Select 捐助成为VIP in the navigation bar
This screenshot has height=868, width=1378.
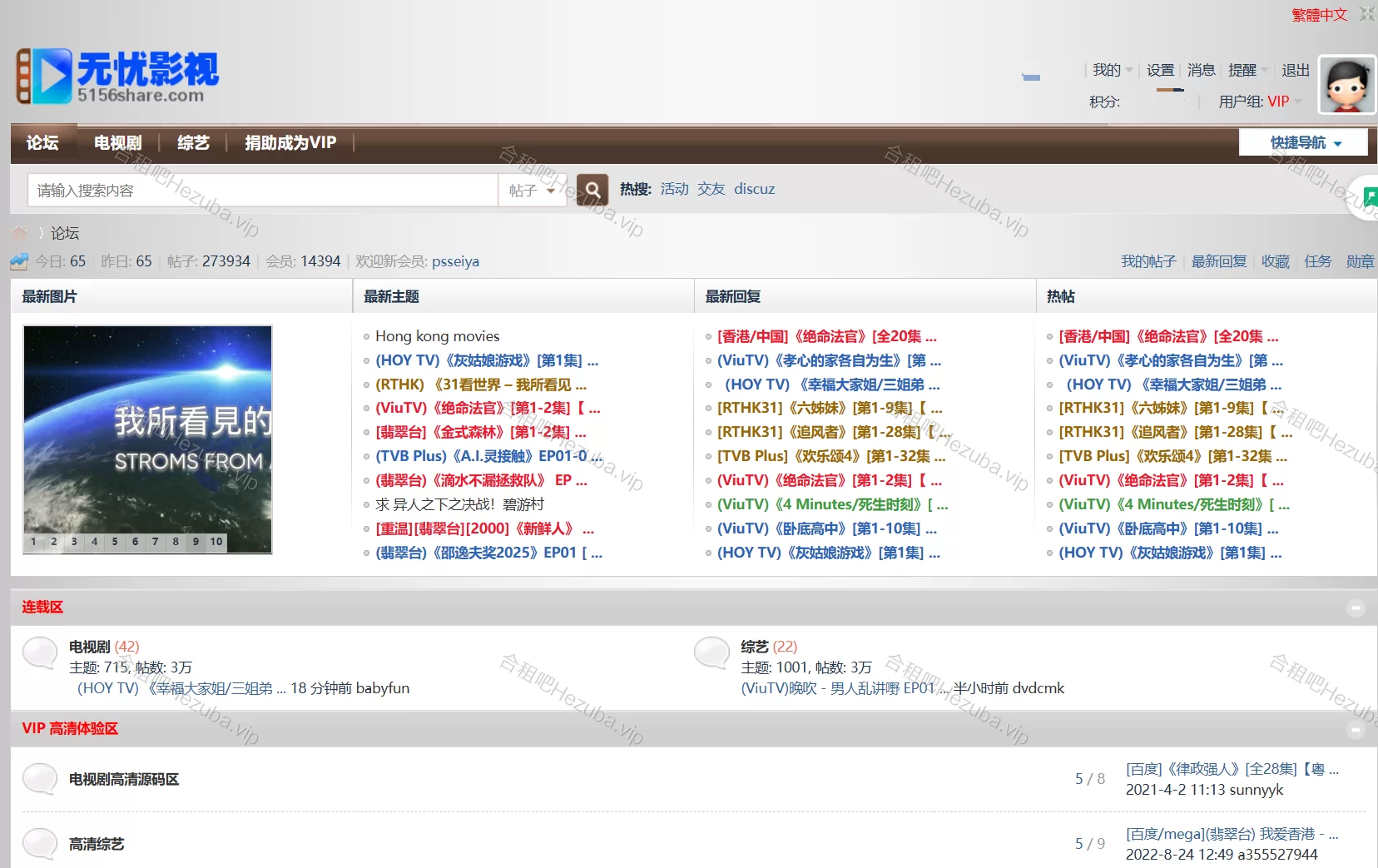(x=290, y=143)
